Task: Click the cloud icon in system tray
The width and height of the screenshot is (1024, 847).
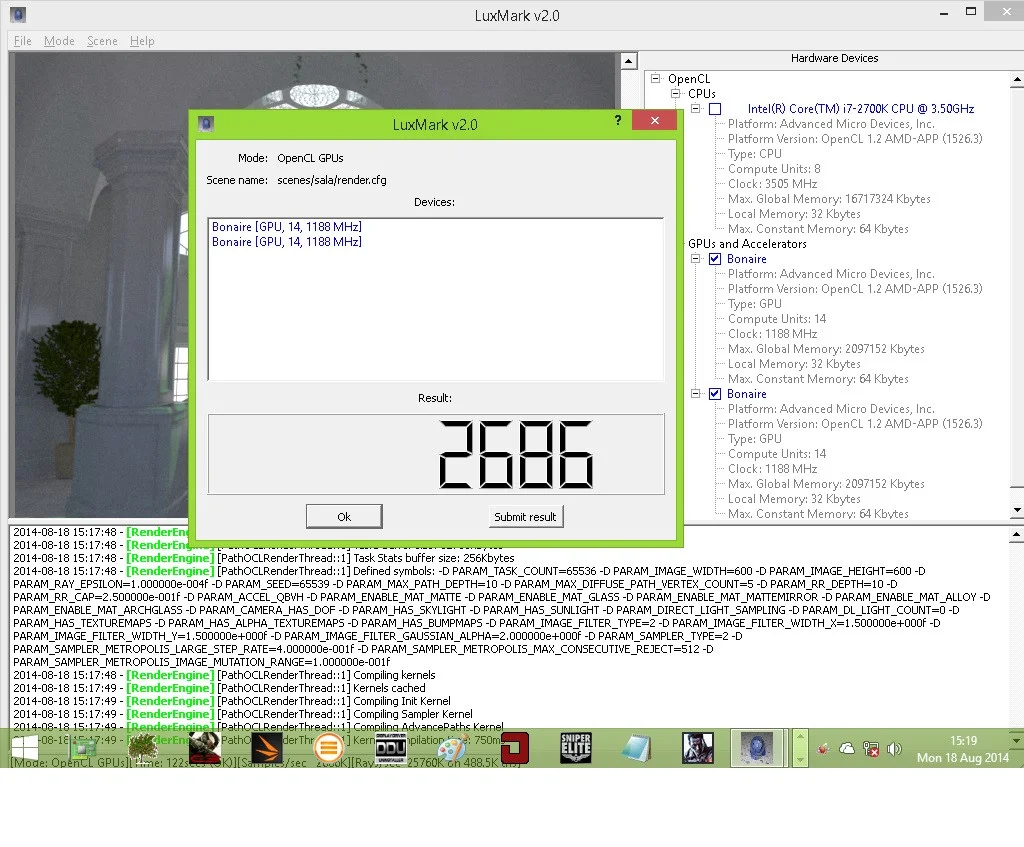Action: click(847, 748)
